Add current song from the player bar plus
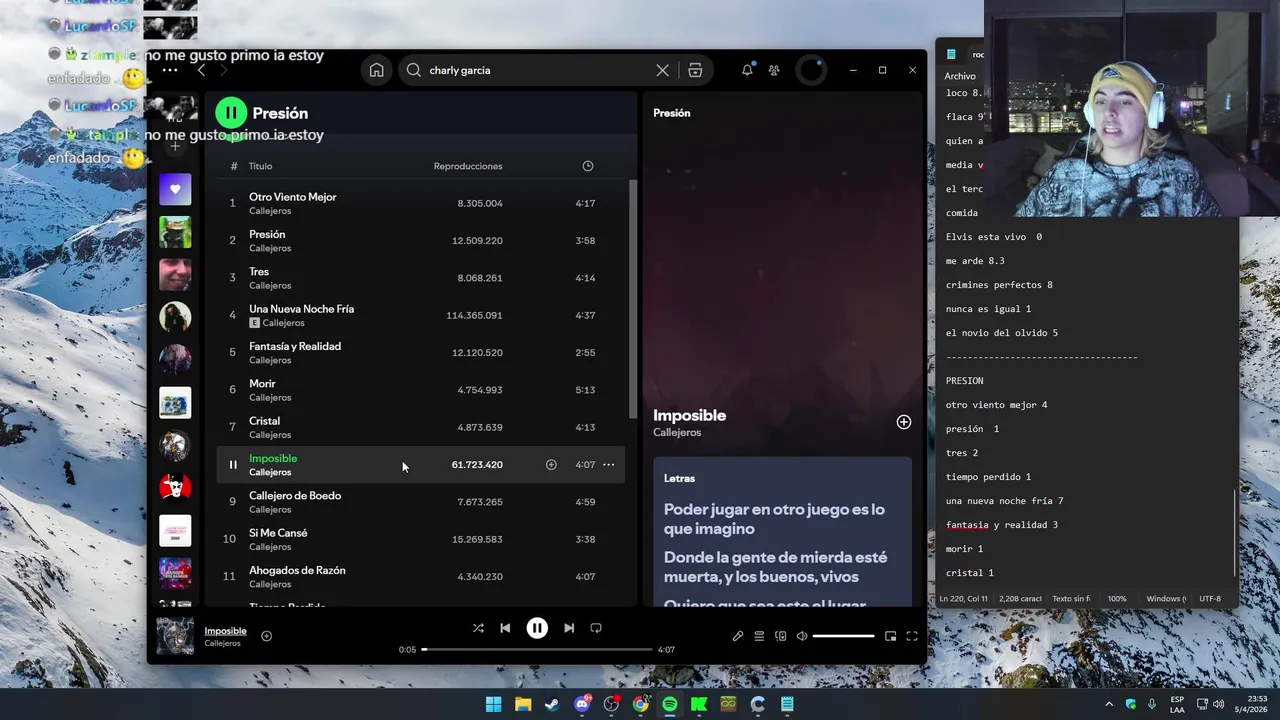This screenshot has width=1280, height=720. click(266, 636)
